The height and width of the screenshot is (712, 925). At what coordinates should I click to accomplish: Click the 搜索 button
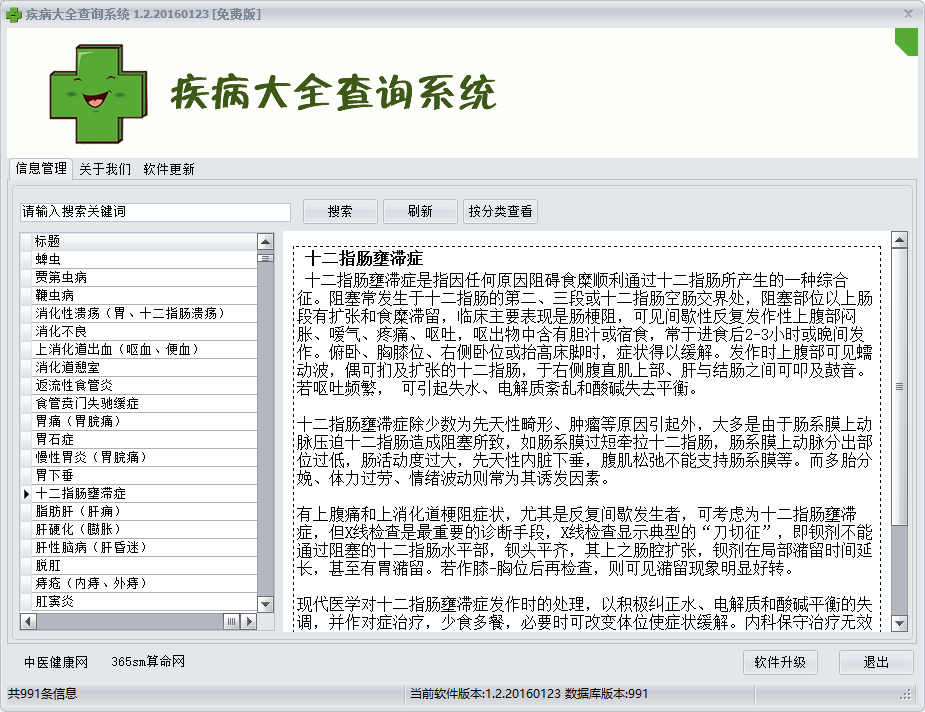pos(340,211)
